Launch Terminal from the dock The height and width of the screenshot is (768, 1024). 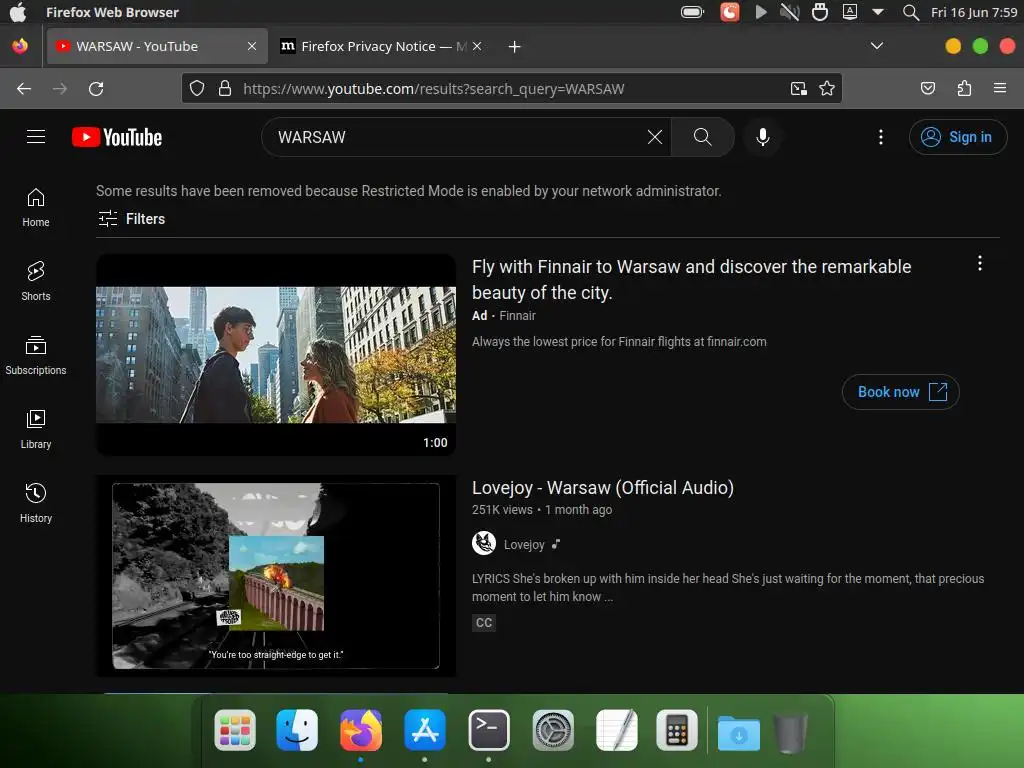tap(488, 730)
